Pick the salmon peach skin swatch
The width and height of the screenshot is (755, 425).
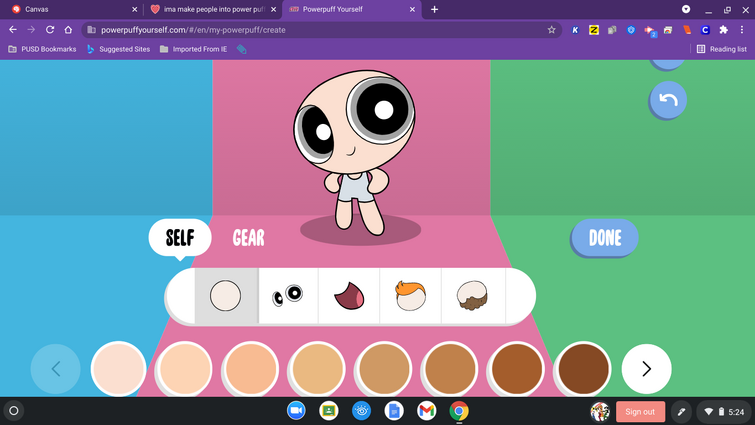pos(251,369)
